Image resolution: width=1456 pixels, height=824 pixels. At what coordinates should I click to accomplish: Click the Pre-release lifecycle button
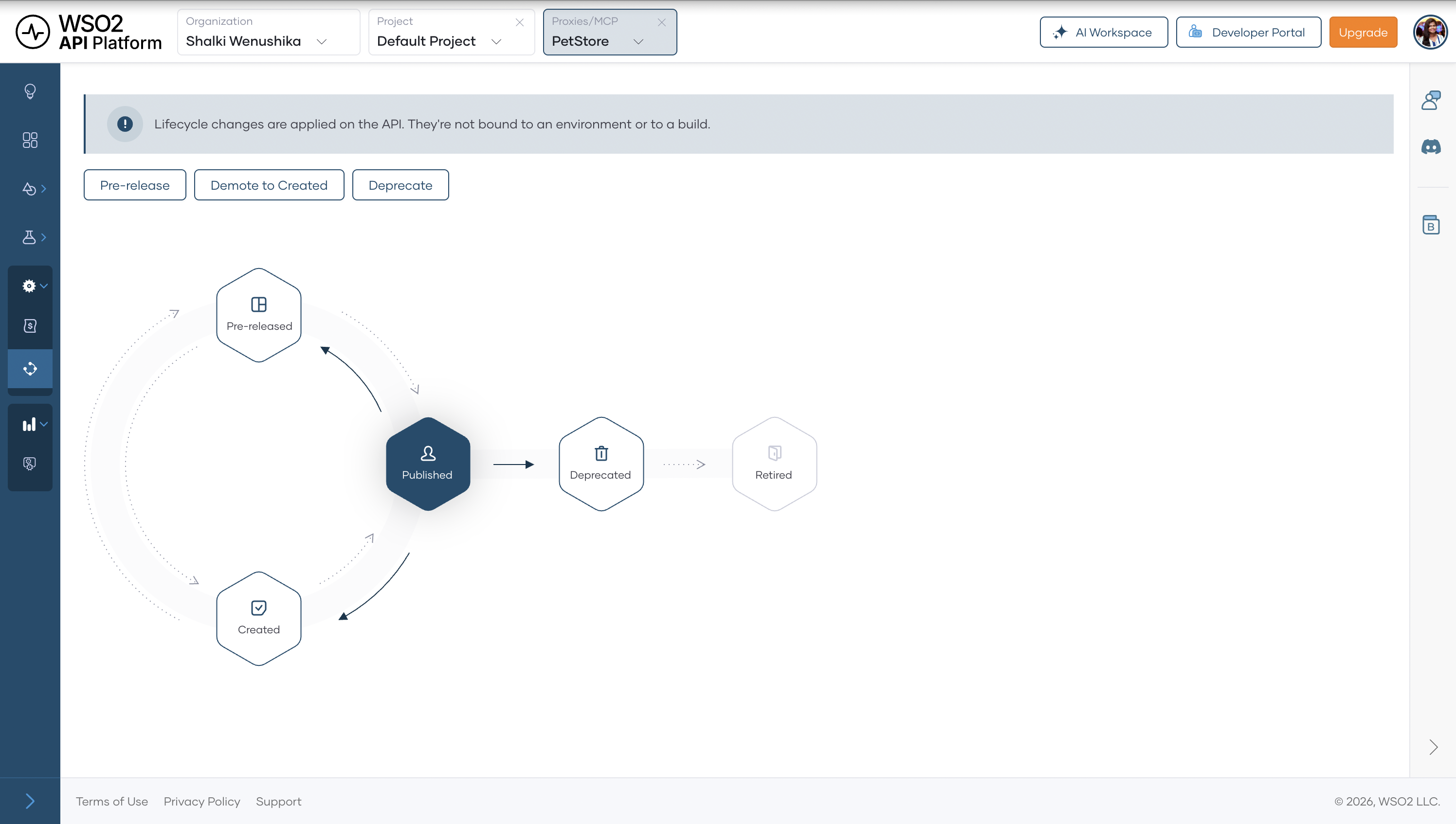pos(135,185)
